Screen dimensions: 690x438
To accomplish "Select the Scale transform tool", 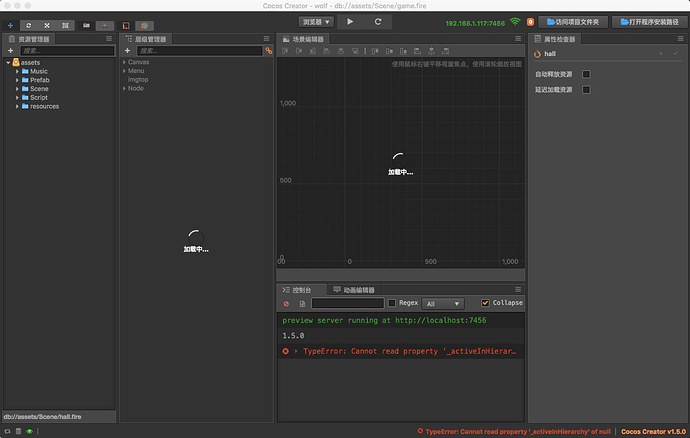I will (47, 26).
